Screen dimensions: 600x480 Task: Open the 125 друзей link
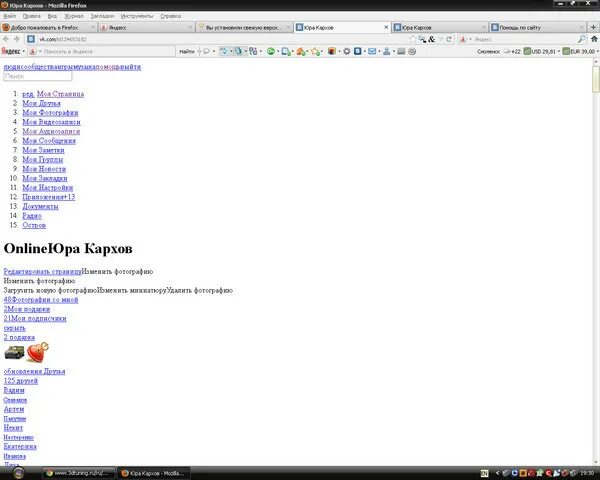[x=21, y=380]
